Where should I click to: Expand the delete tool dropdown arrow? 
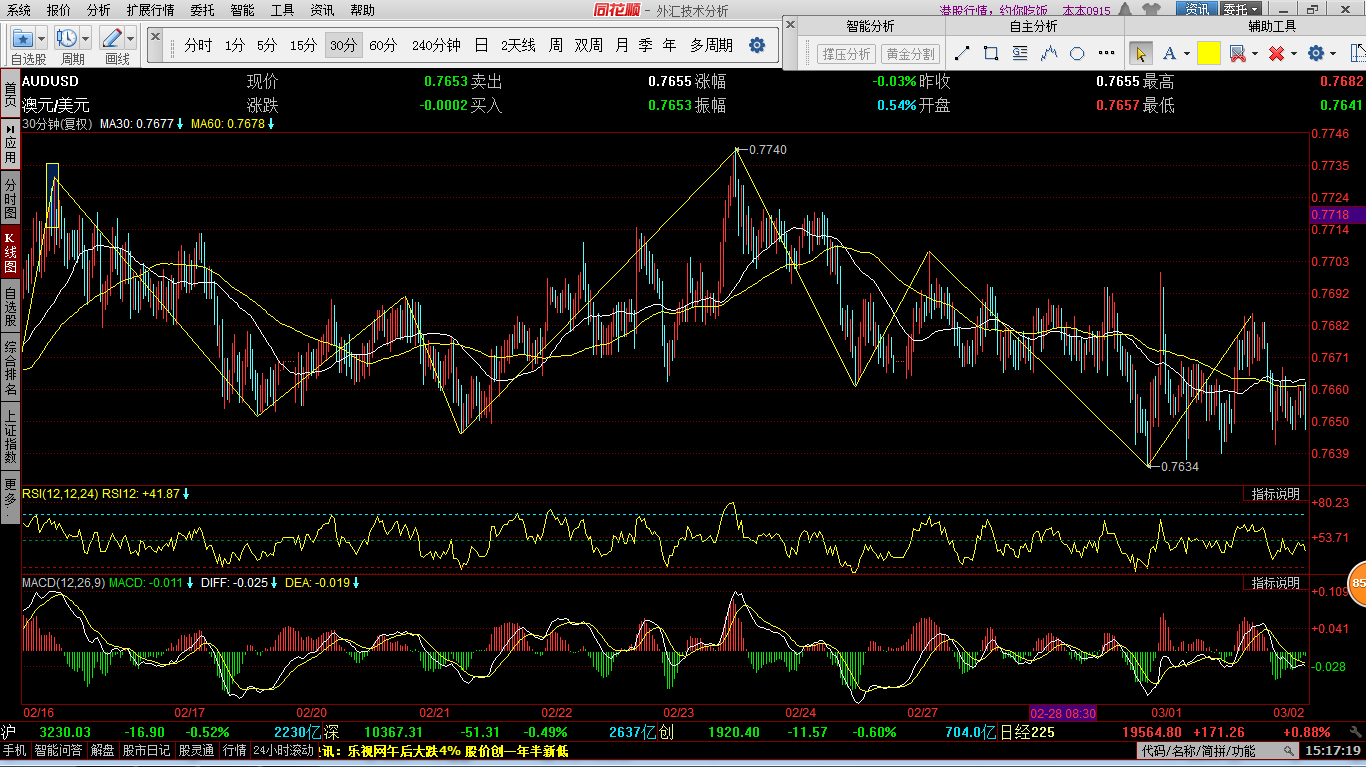1293,54
